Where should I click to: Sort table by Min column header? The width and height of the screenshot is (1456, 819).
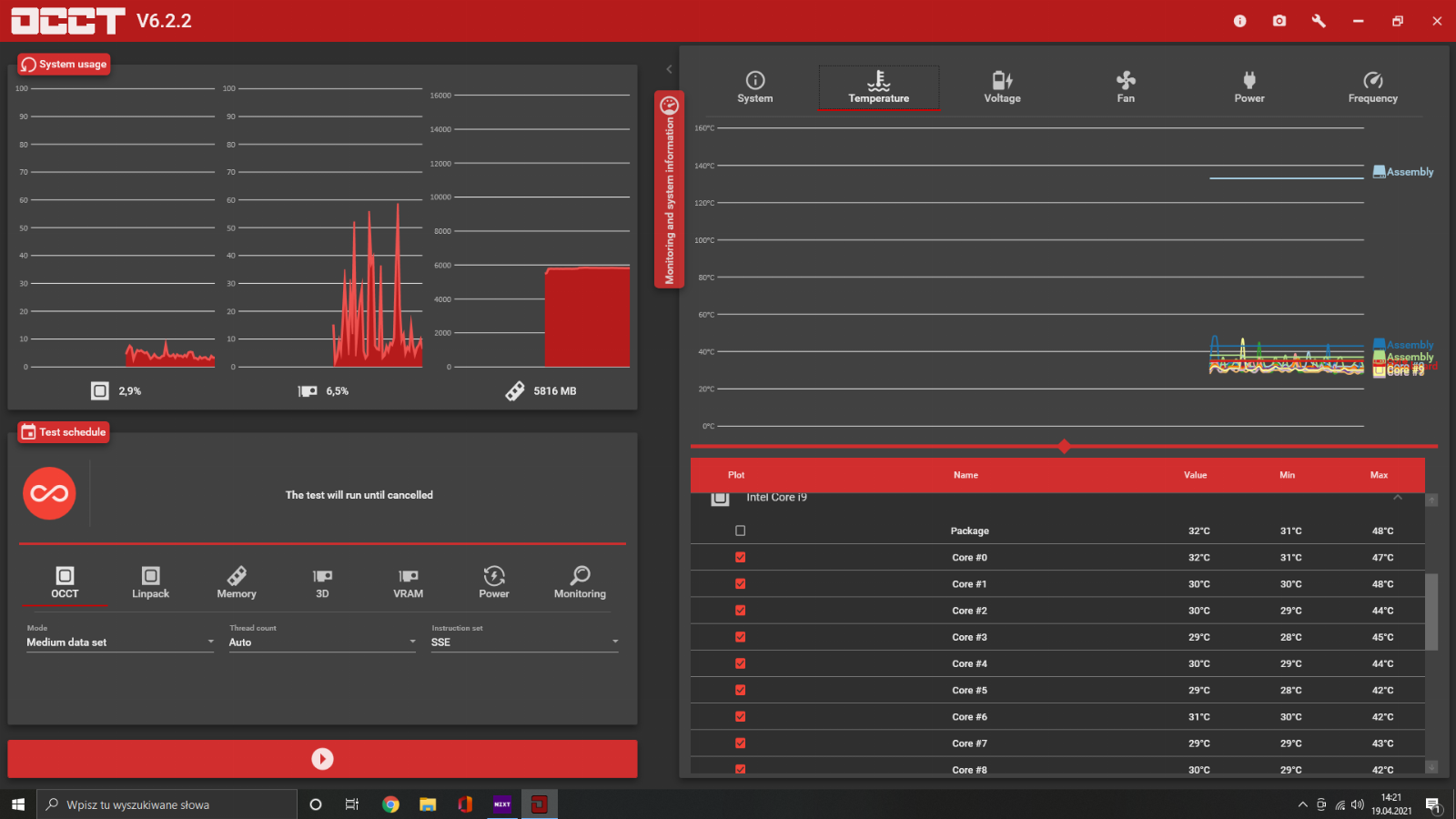pyautogui.click(x=1287, y=475)
